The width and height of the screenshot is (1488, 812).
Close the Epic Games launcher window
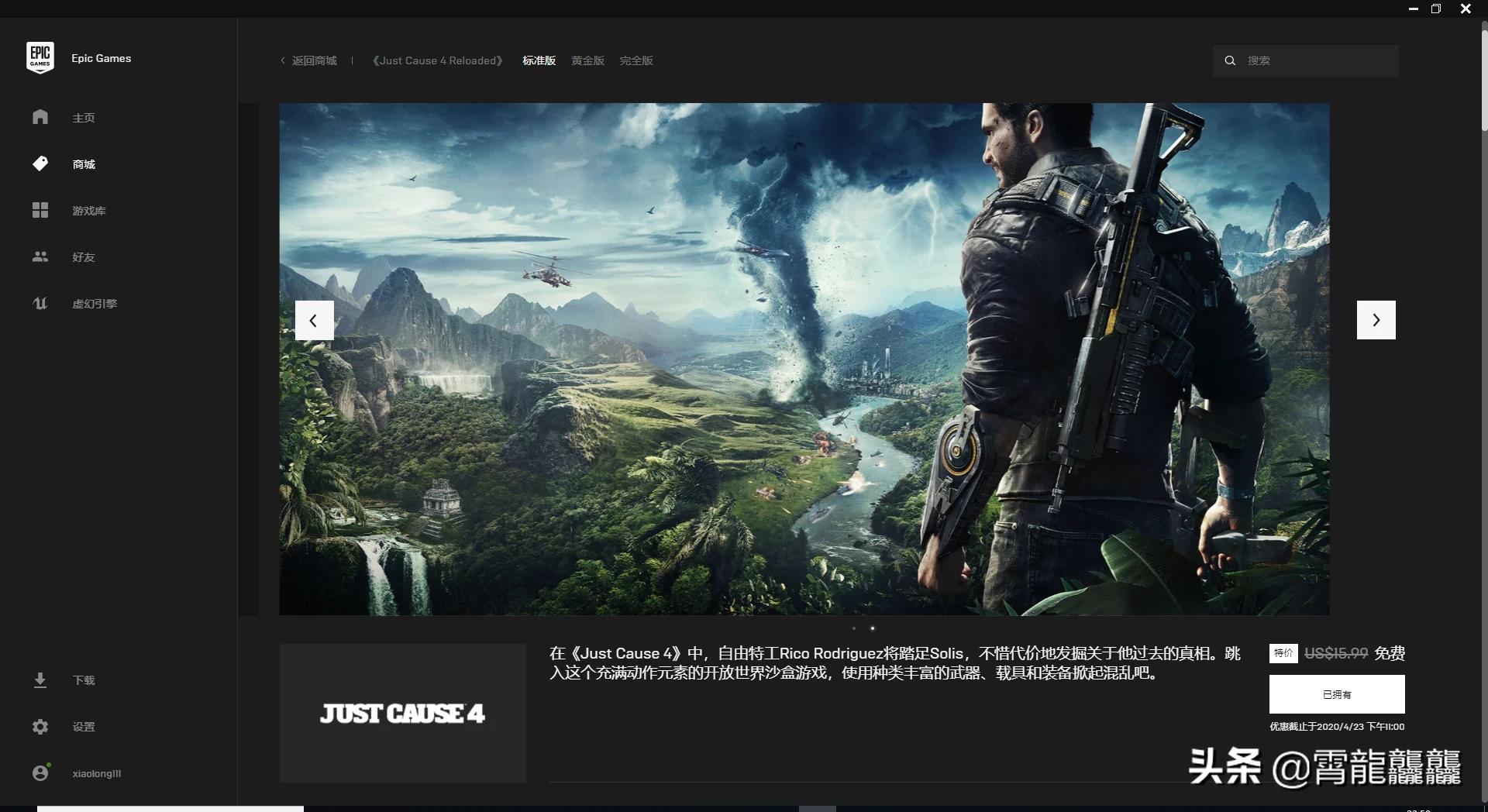pos(1466,9)
